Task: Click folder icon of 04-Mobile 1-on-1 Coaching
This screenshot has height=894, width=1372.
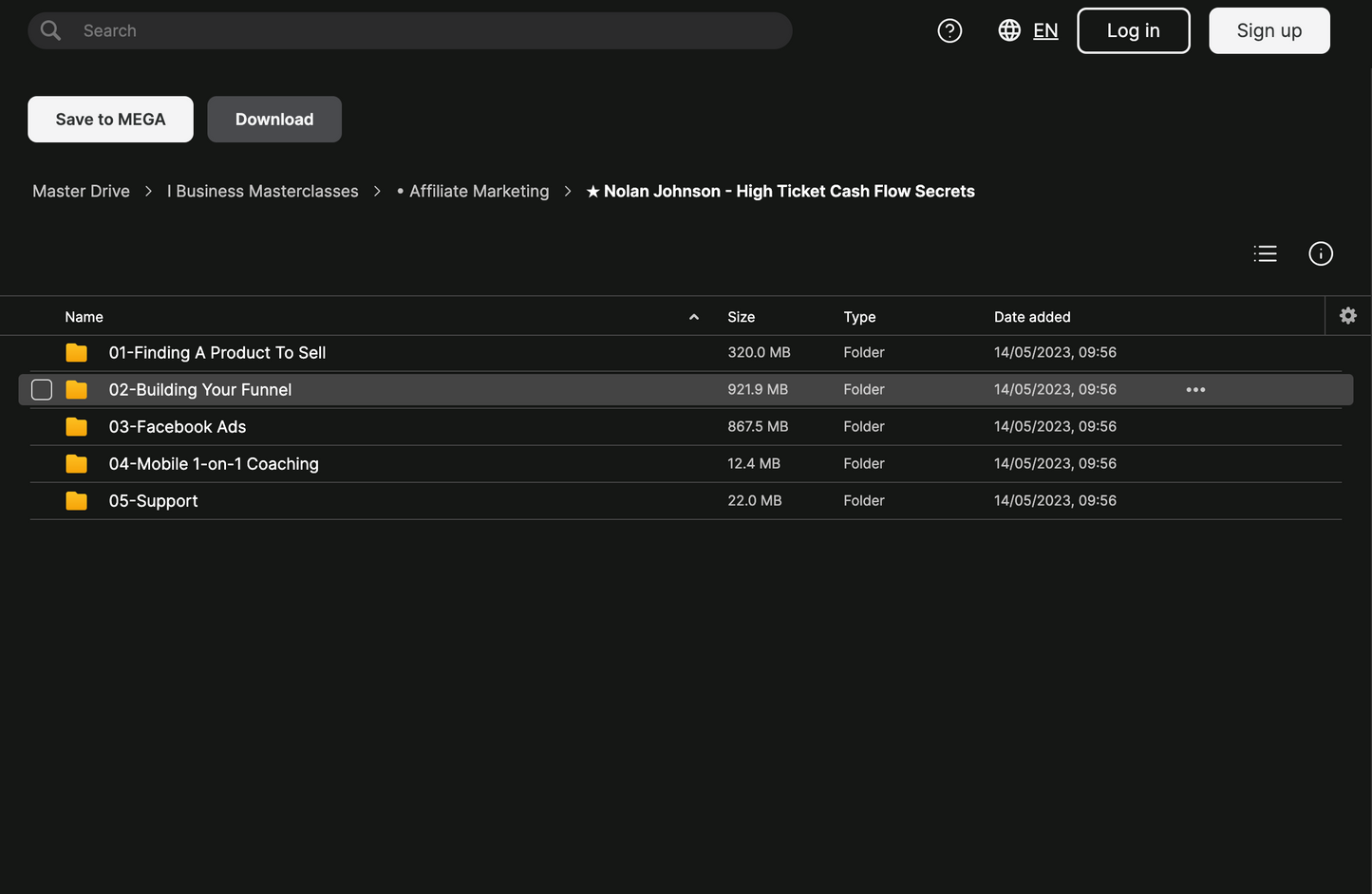Action: (77, 464)
